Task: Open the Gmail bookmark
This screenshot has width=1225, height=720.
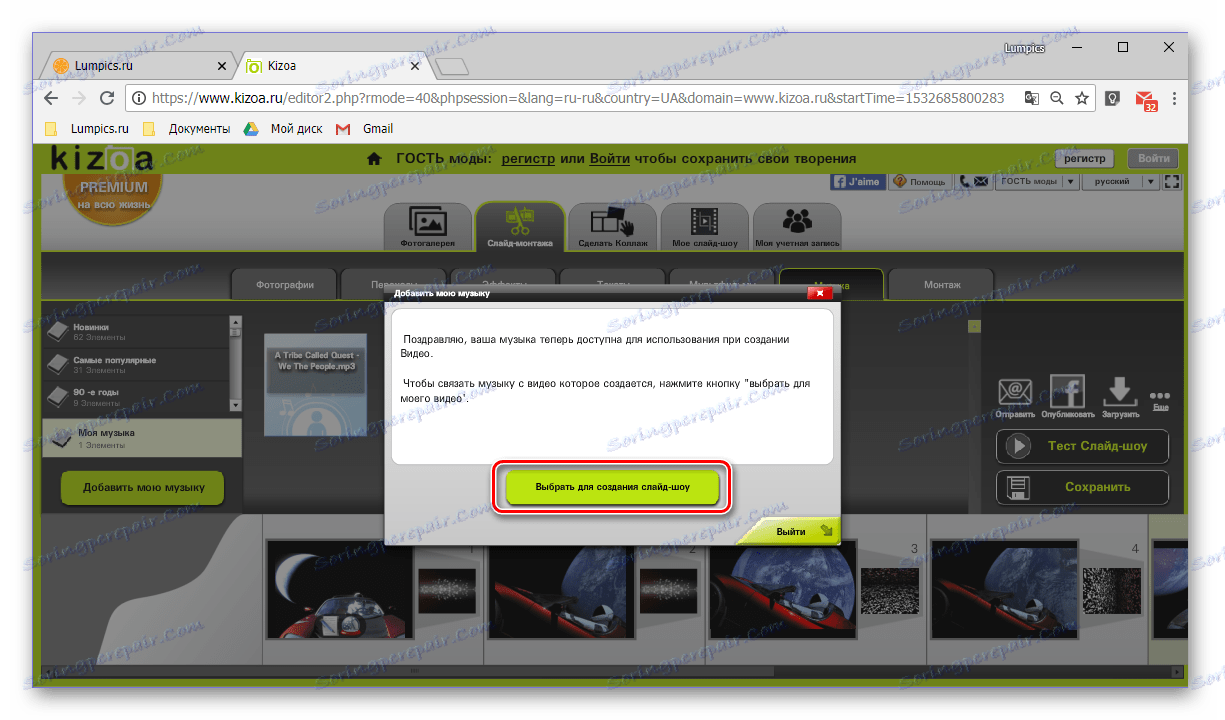Action: pos(365,129)
